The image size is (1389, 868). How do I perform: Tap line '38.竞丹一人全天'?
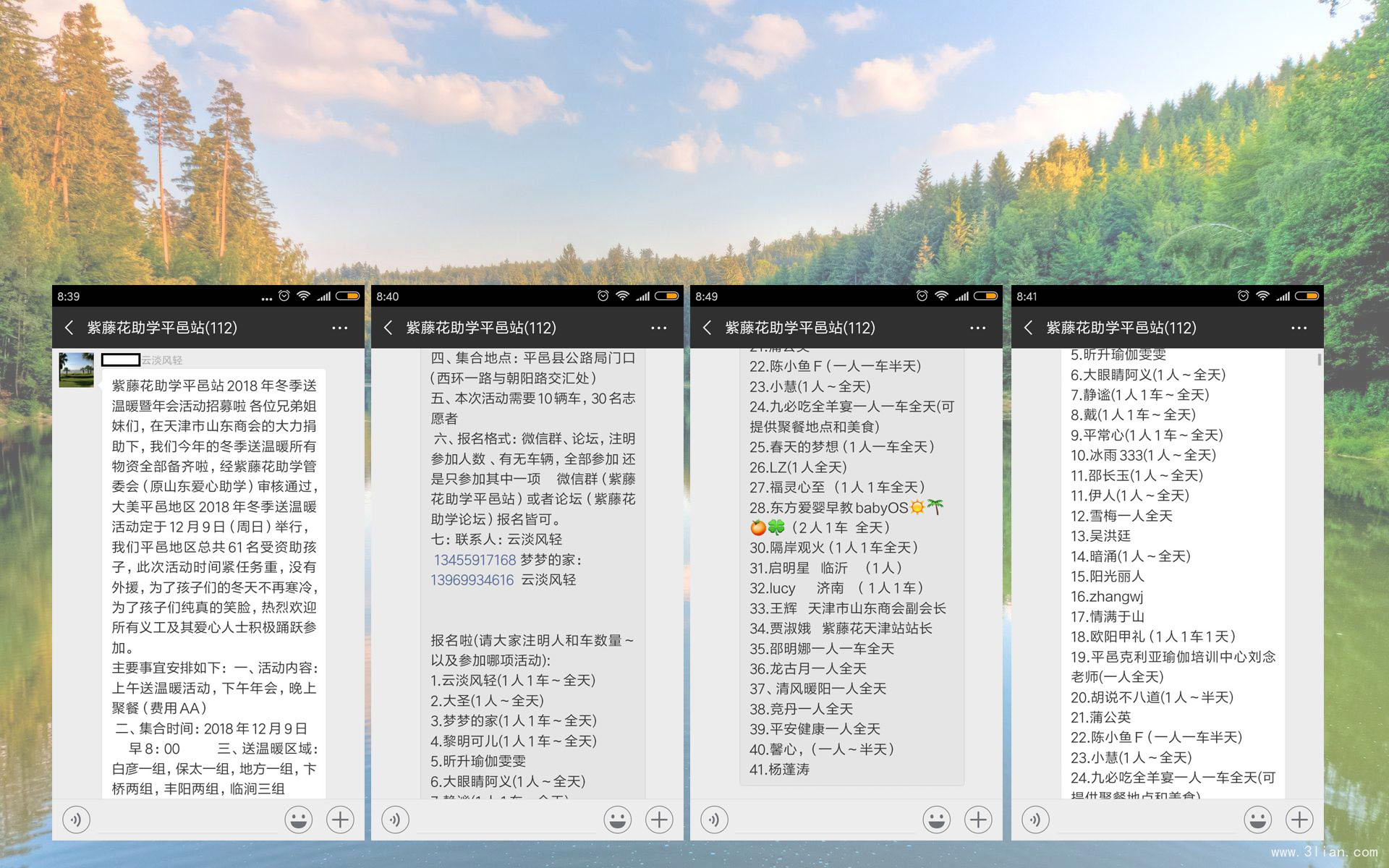(802, 710)
